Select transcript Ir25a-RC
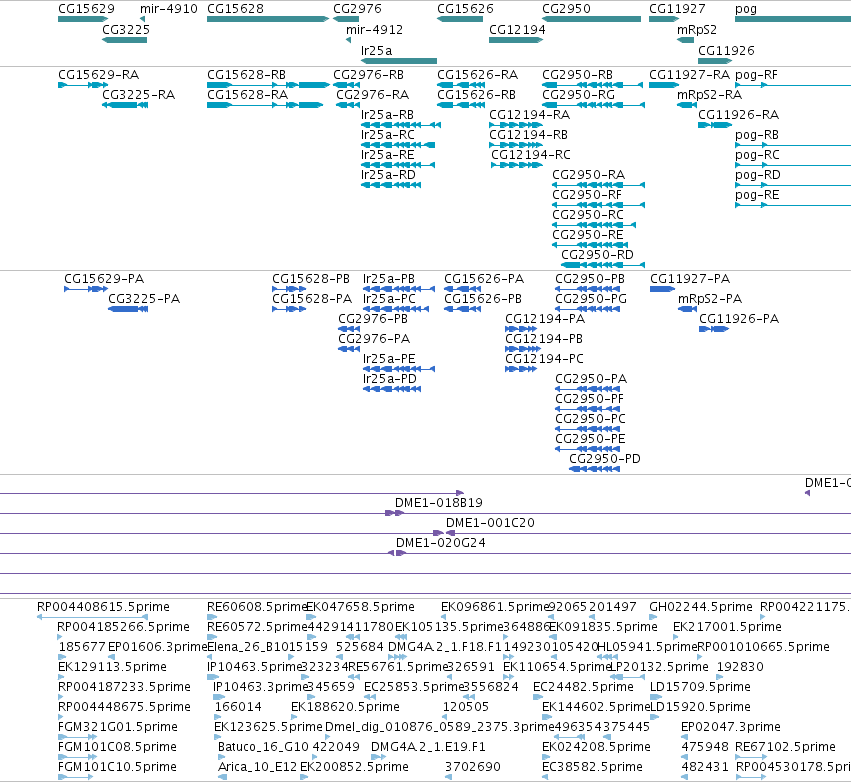The height and width of the screenshot is (782, 851). [388, 135]
